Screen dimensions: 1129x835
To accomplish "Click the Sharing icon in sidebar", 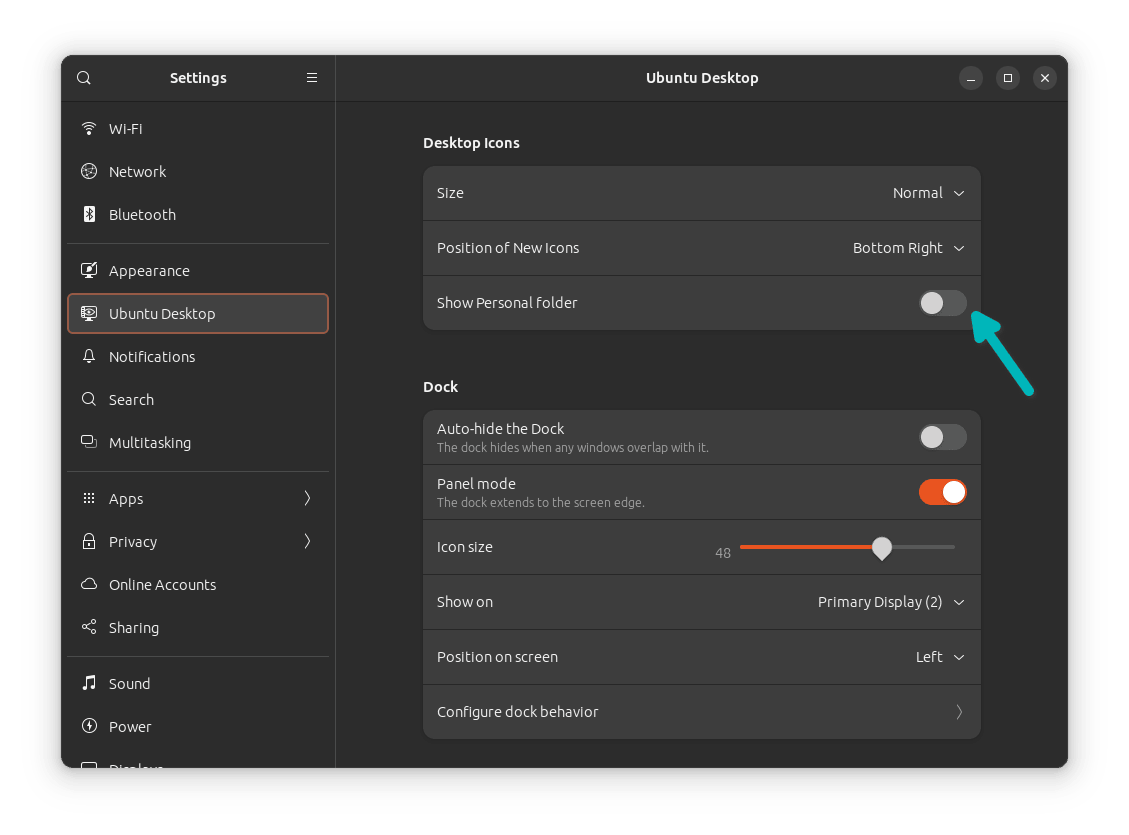I will pos(89,628).
